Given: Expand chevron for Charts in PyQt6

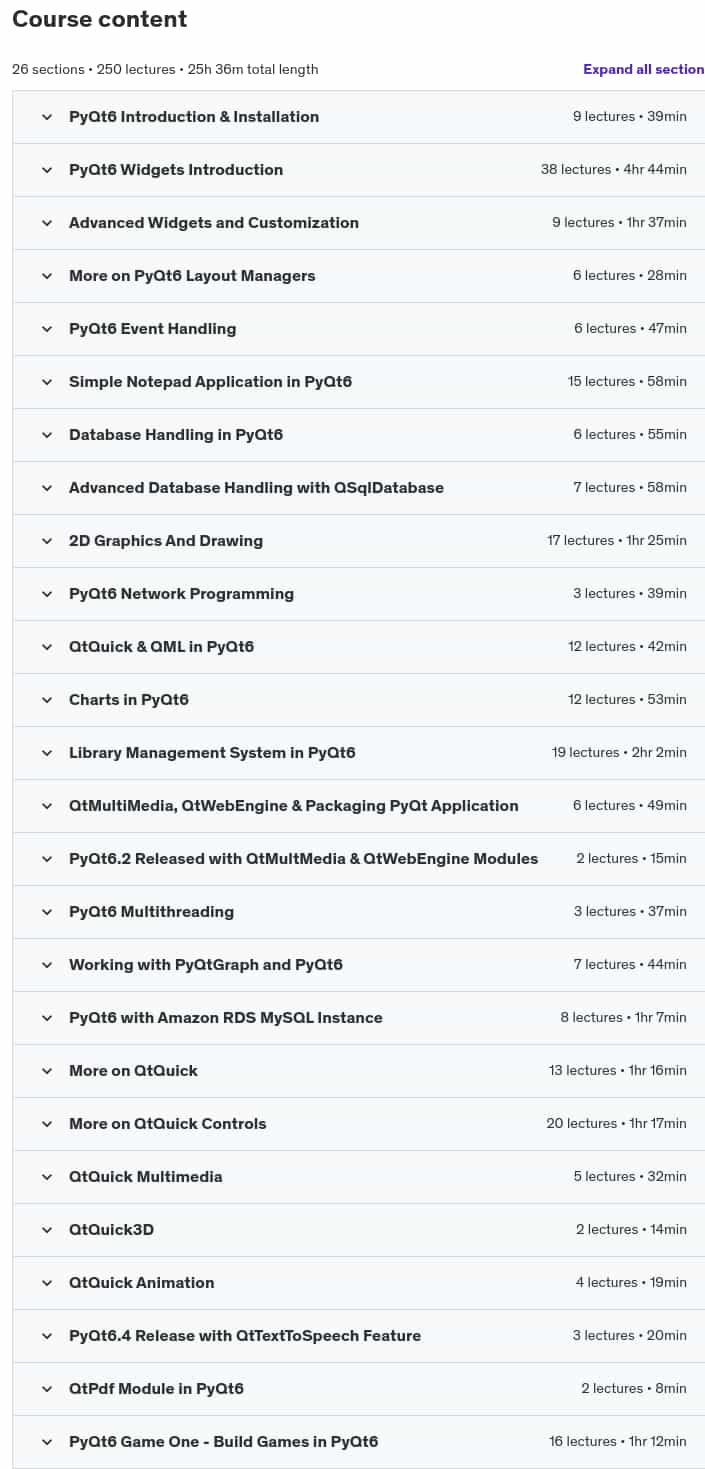Looking at the screenshot, I should [46, 700].
